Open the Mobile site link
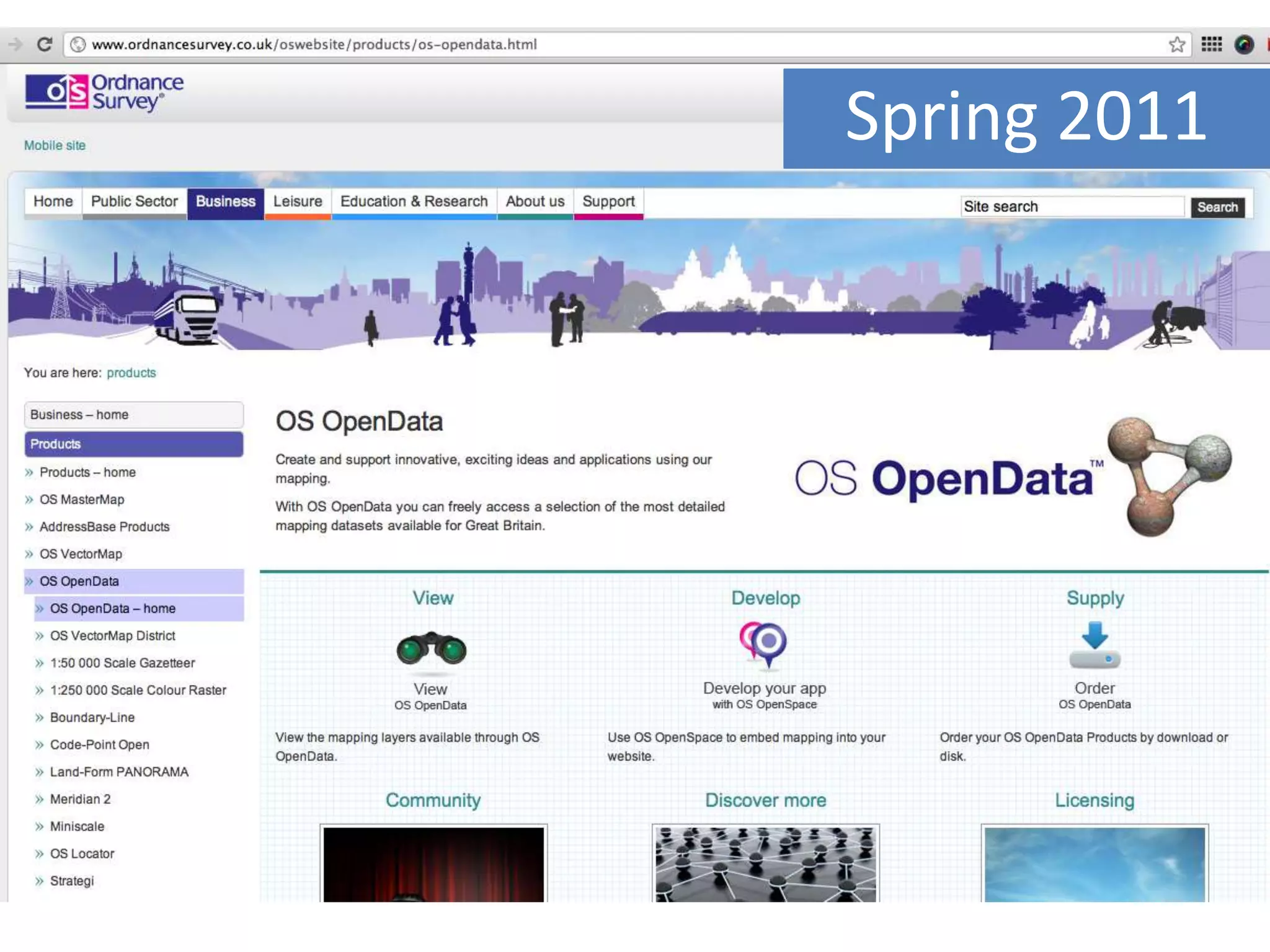1270x952 pixels. point(55,146)
